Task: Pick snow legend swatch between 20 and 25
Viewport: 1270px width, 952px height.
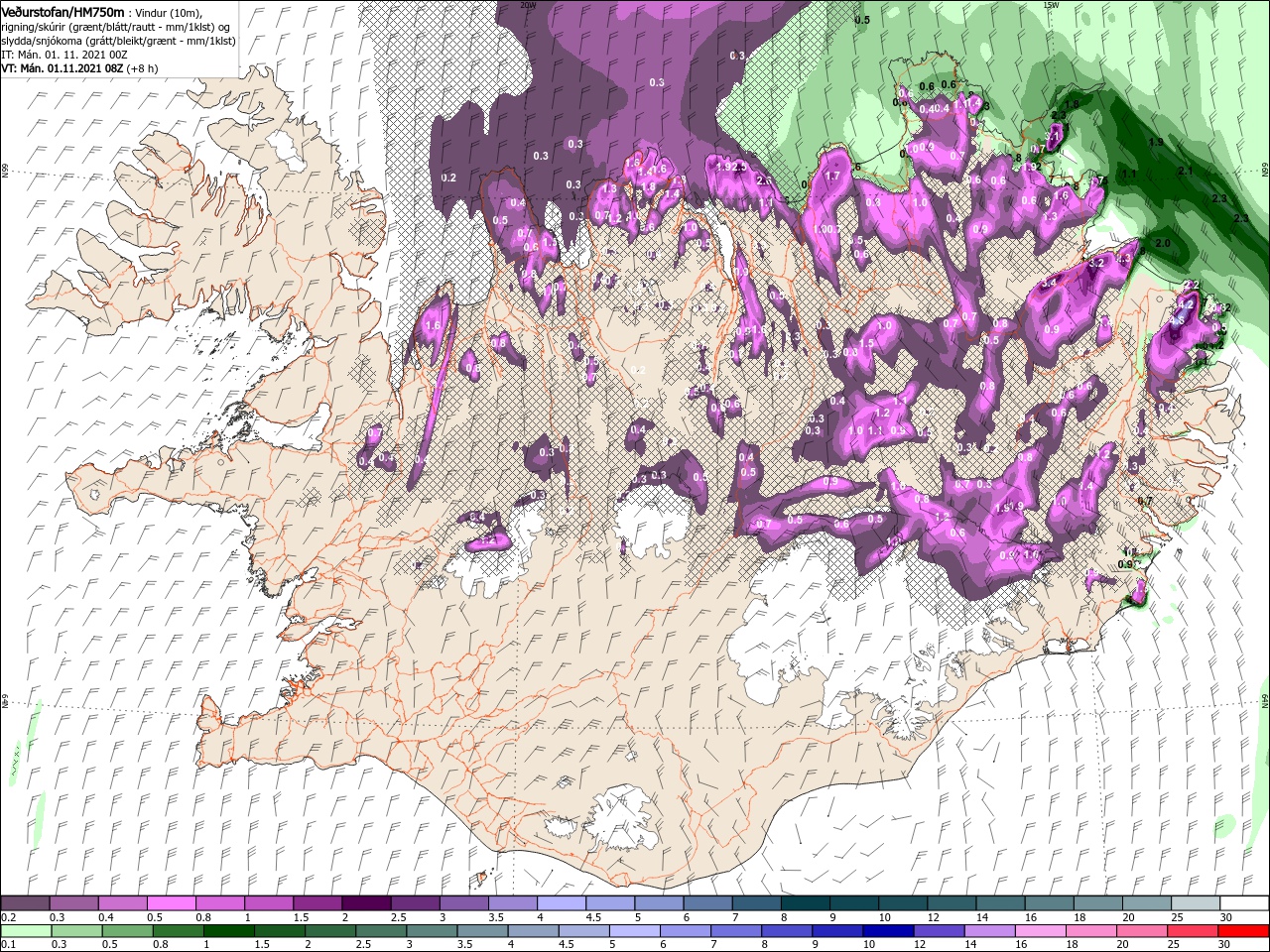Action: tap(1146, 903)
